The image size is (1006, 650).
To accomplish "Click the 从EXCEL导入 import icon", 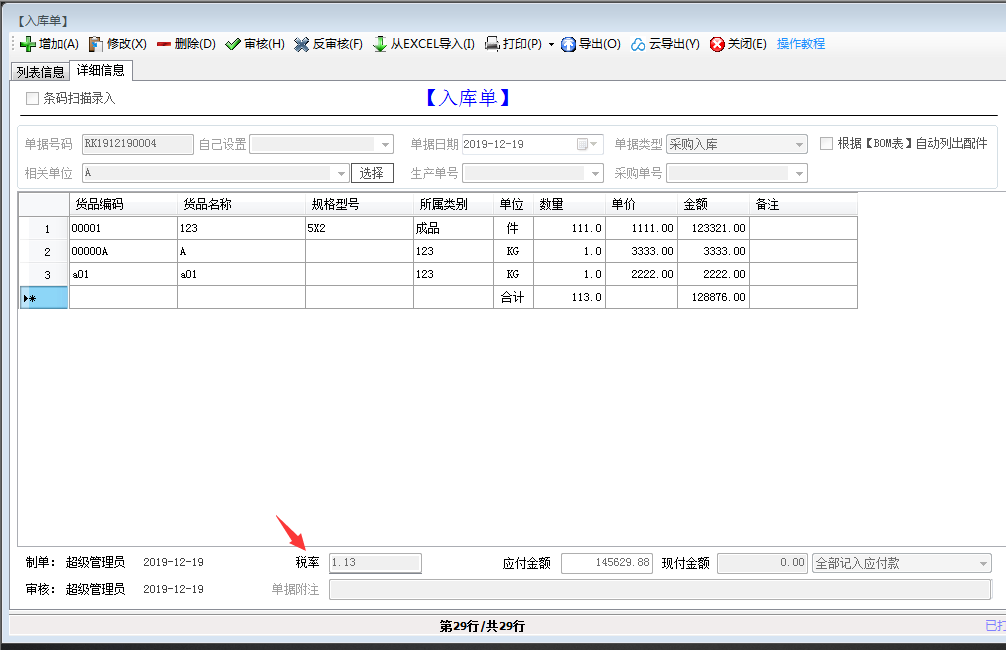I will click(381, 43).
